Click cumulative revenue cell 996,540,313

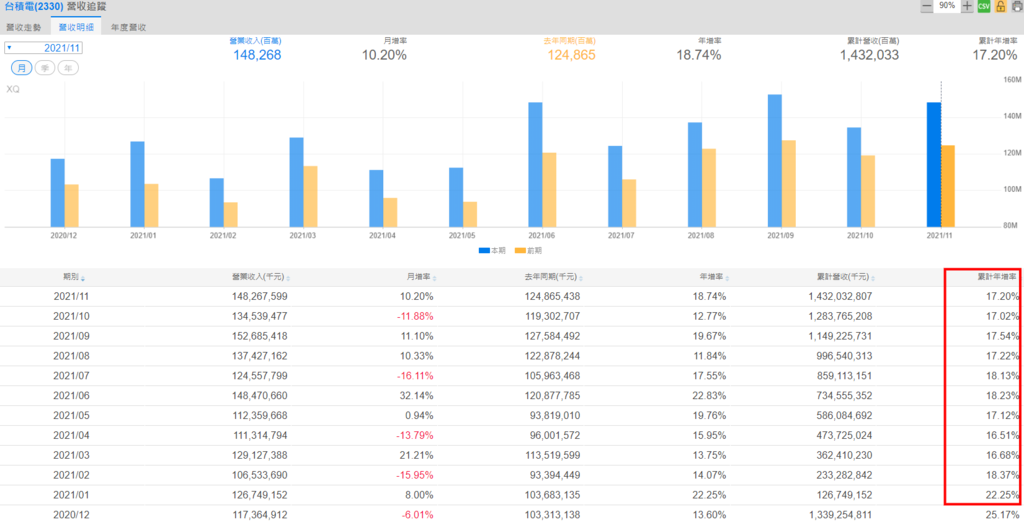[x=844, y=356]
